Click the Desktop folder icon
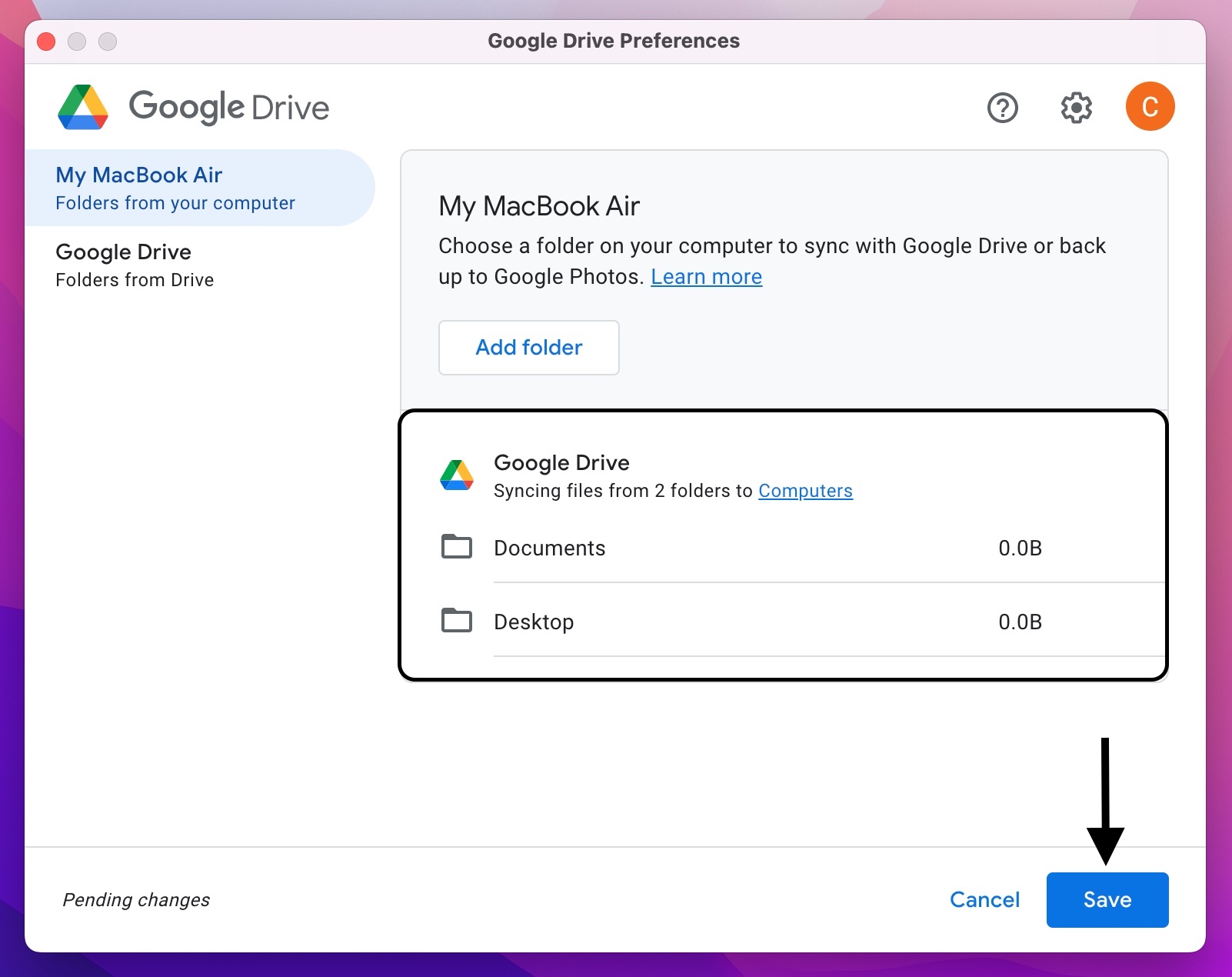Screen dimensions: 1232x977 [x=457, y=620]
